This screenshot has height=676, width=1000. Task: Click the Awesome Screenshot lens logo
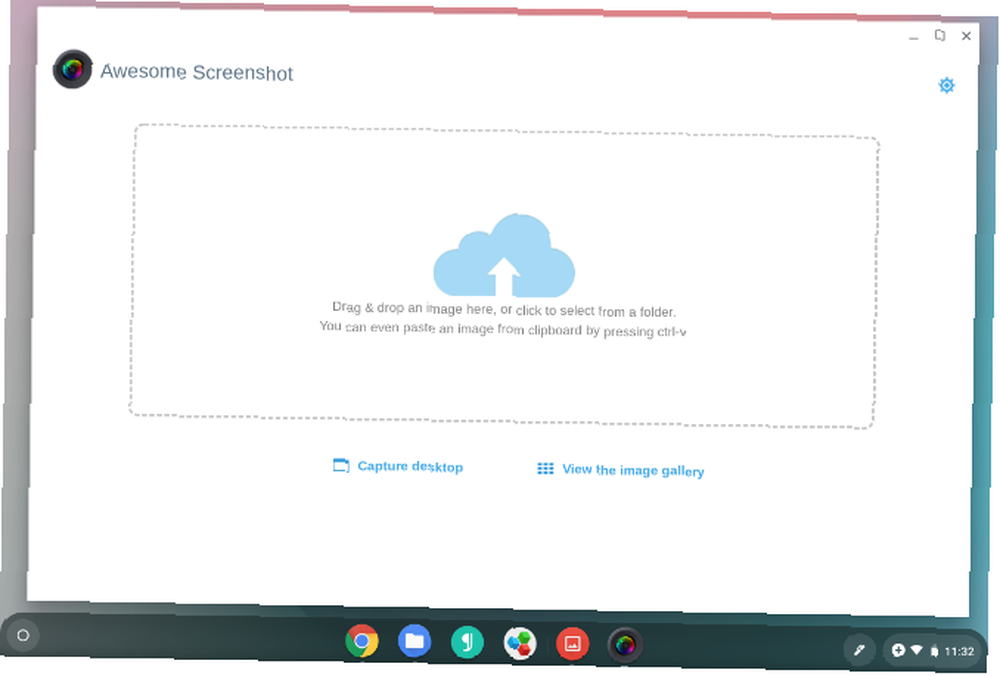pyautogui.click(x=73, y=69)
